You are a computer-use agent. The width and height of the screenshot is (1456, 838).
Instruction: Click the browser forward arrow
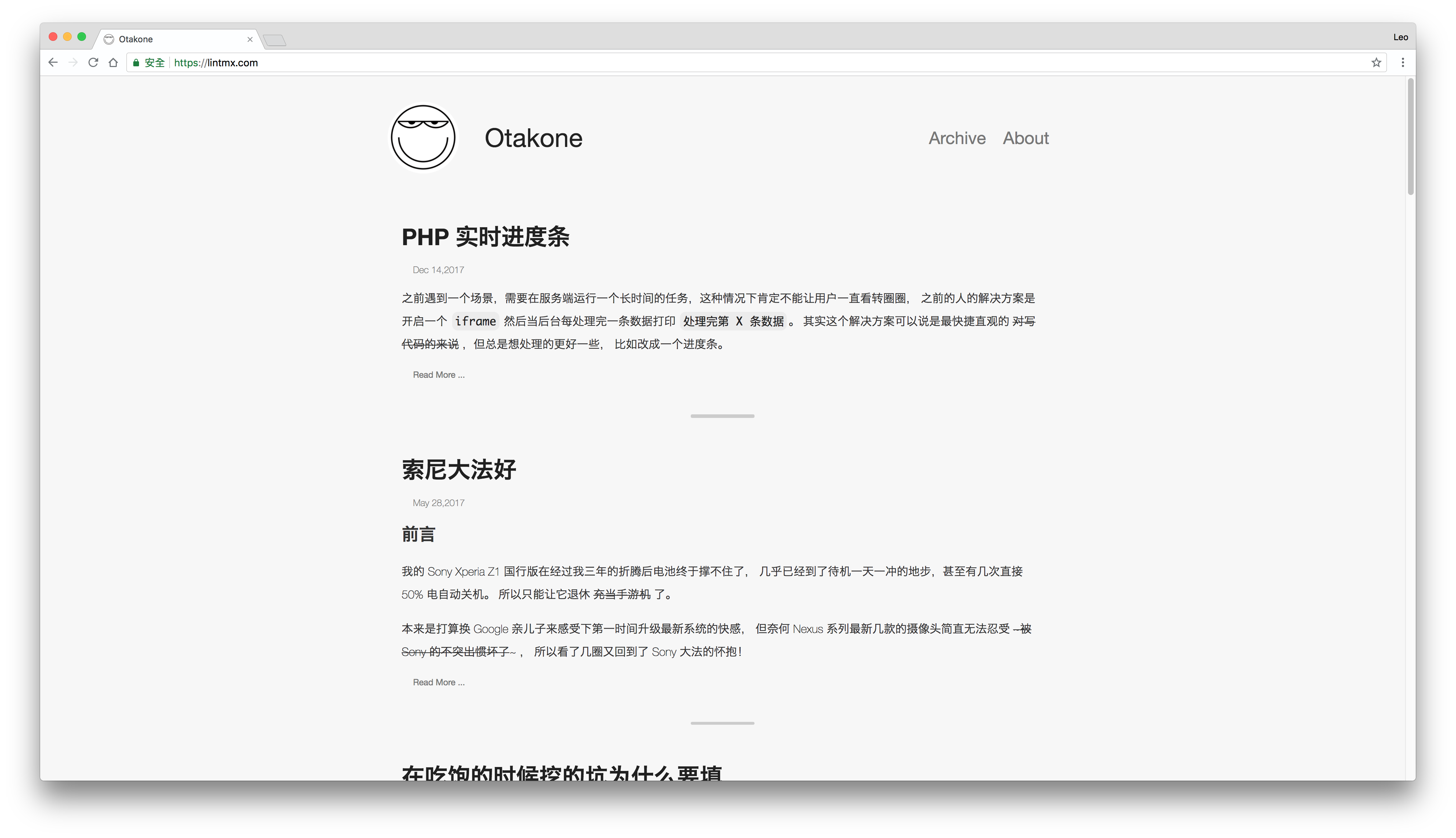point(73,62)
